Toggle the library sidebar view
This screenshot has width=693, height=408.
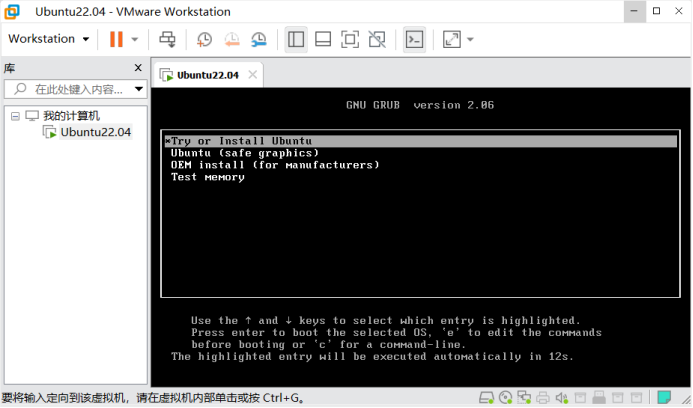coord(296,39)
